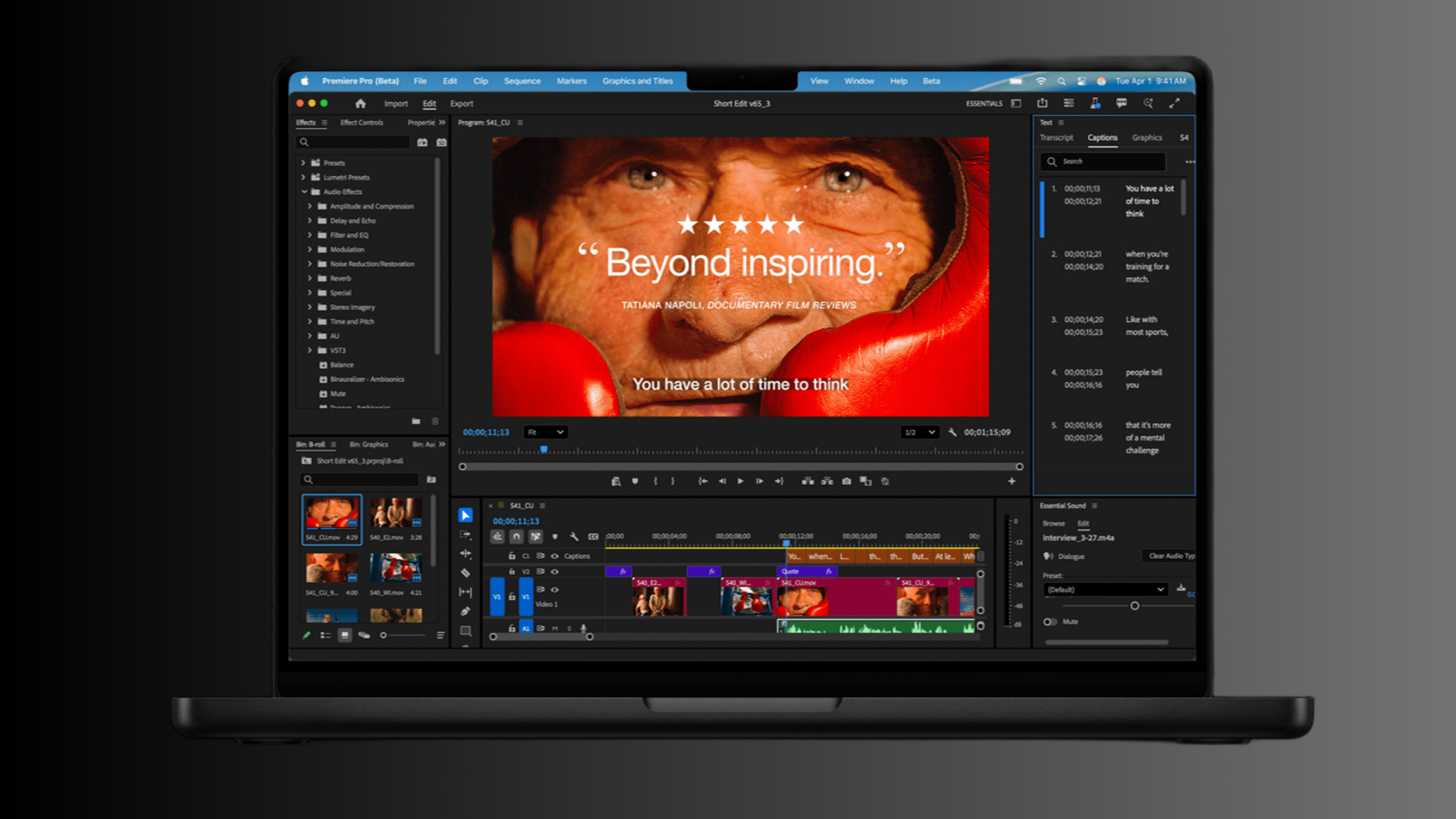Select the Pen tool in timeline toolbar
Image resolution: width=1456 pixels, height=819 pixels.
tap(466, 611)
